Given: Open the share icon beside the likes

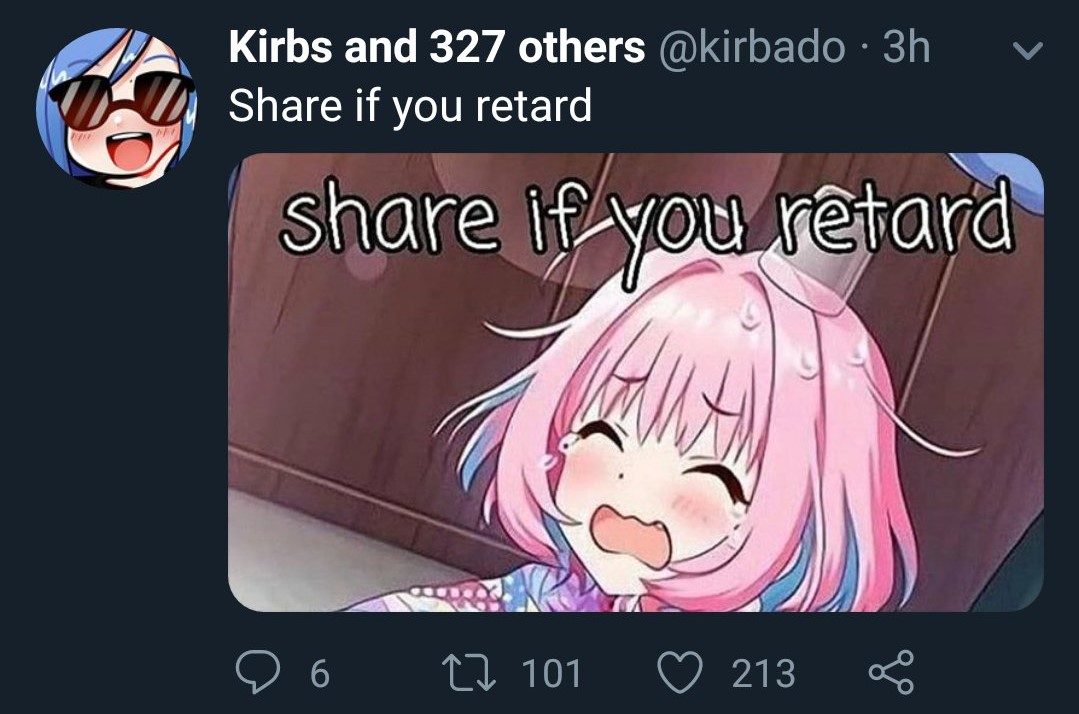Looking at the screenshot, I should [892, 672].
